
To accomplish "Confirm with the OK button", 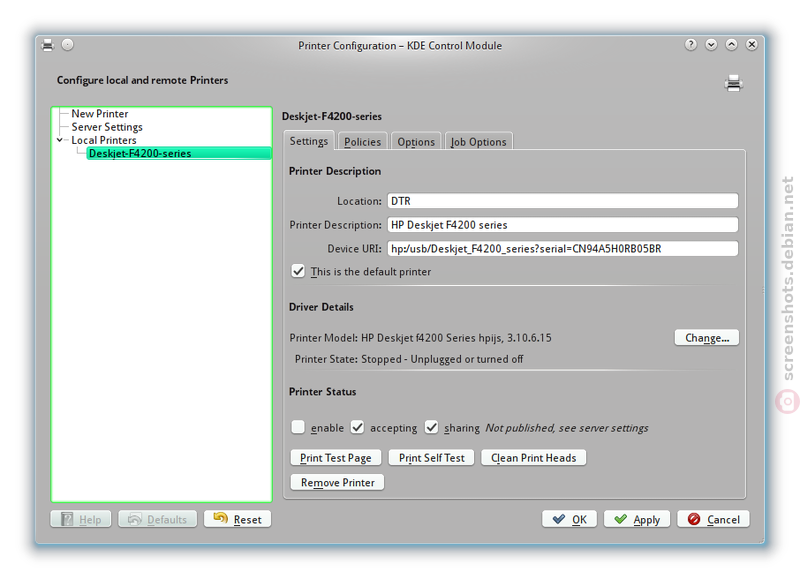I will click(x=569, y=519).
